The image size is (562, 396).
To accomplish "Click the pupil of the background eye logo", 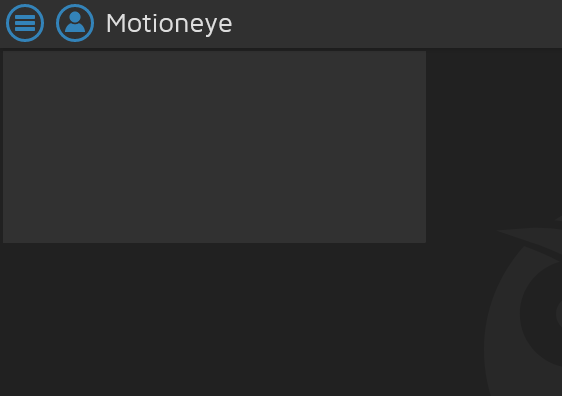I will 559,314.
